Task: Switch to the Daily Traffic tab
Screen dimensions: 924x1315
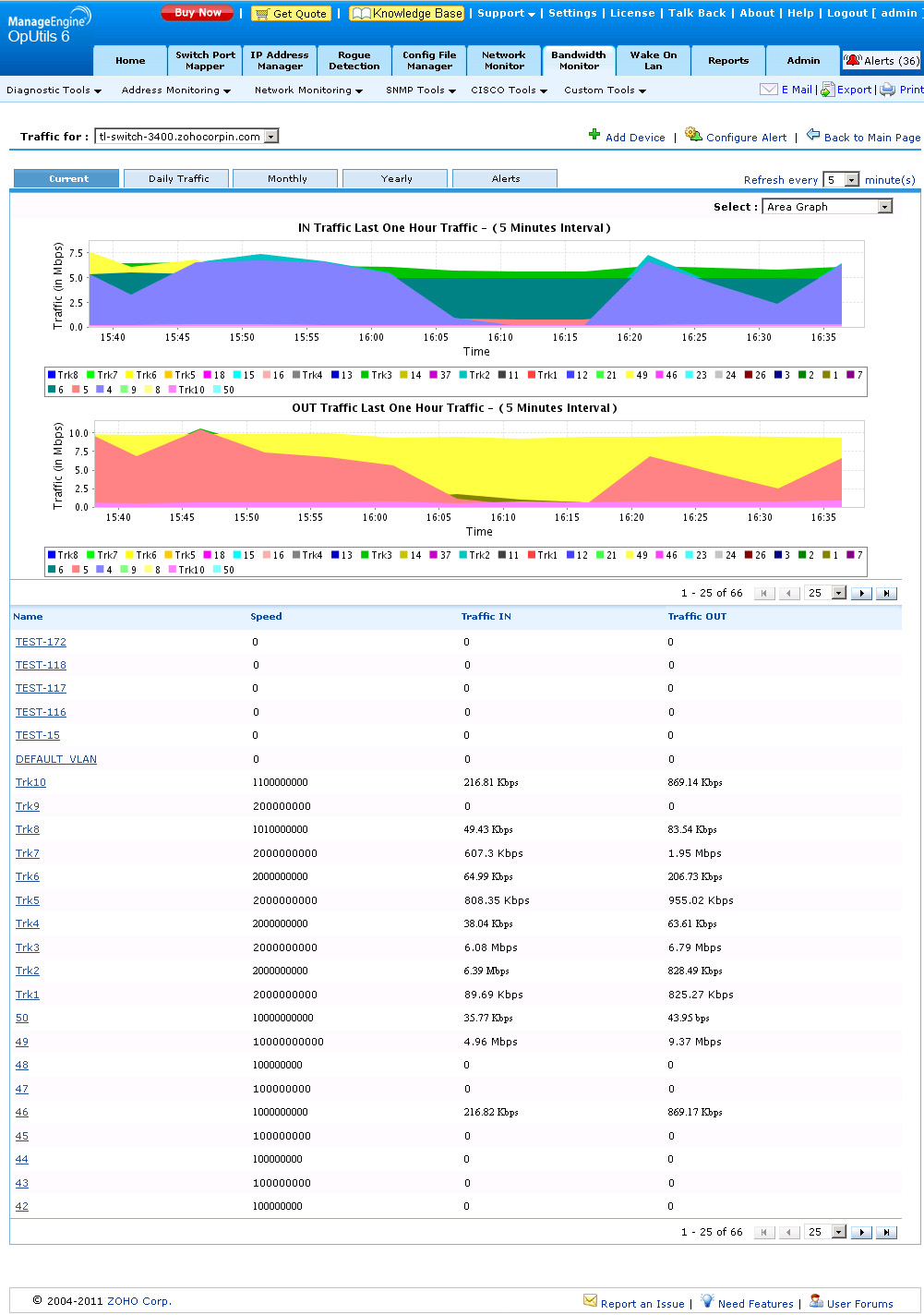Action: tap(178, 178)
